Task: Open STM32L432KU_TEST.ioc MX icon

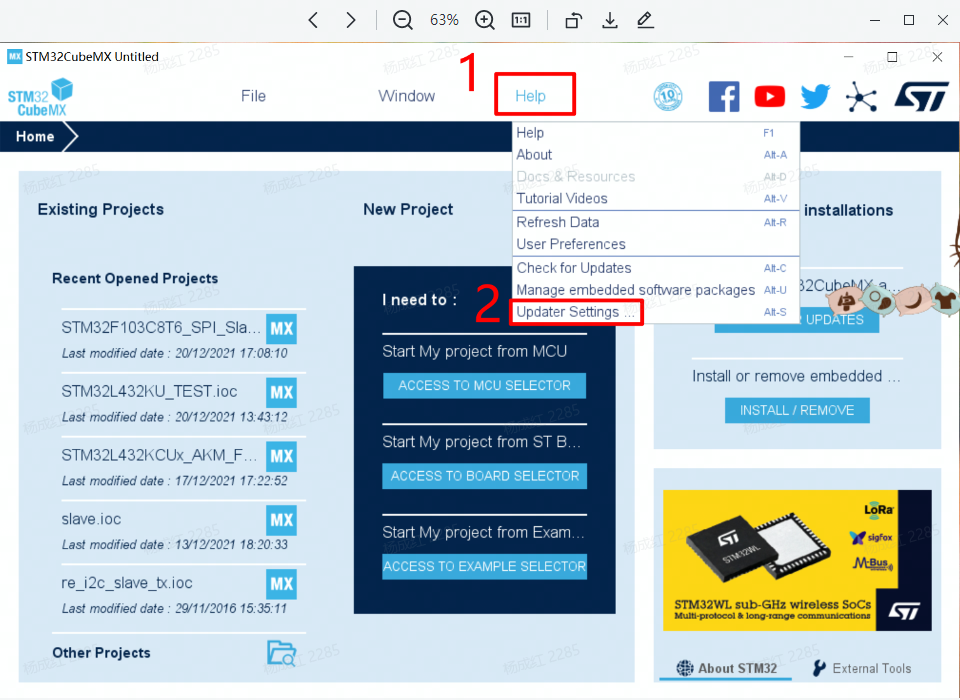Action: point(282,393)
